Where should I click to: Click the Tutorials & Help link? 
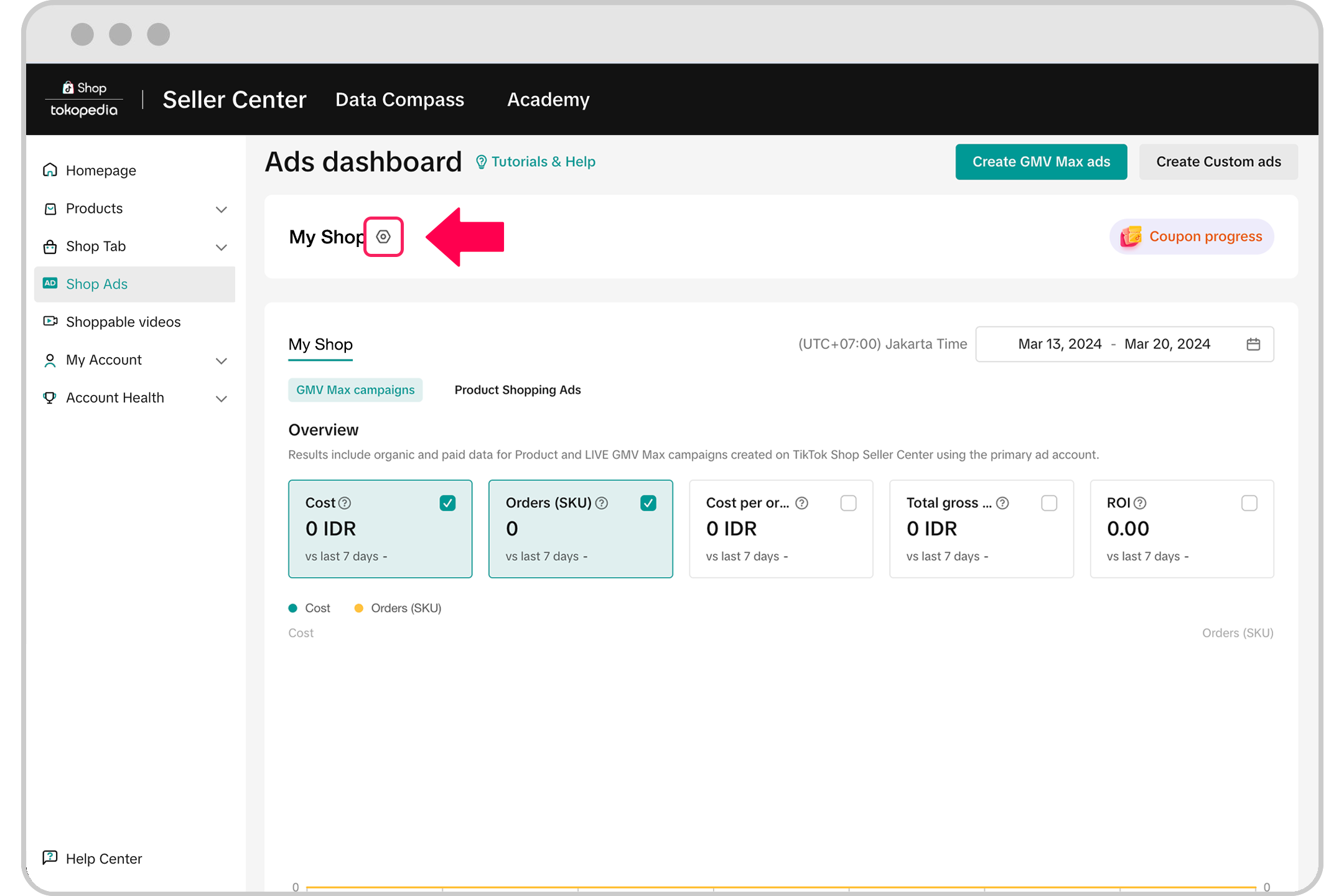(x=537, y=161)
